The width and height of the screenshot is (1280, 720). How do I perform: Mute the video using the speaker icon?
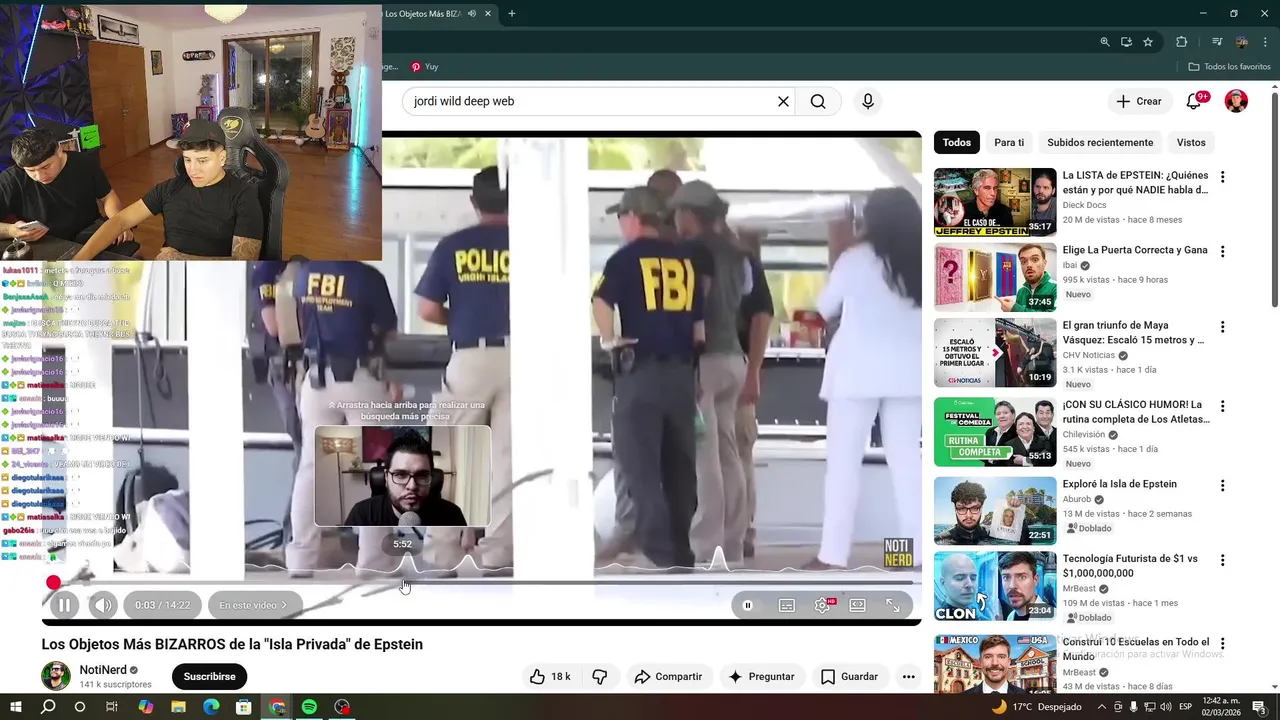pos(103,605)
